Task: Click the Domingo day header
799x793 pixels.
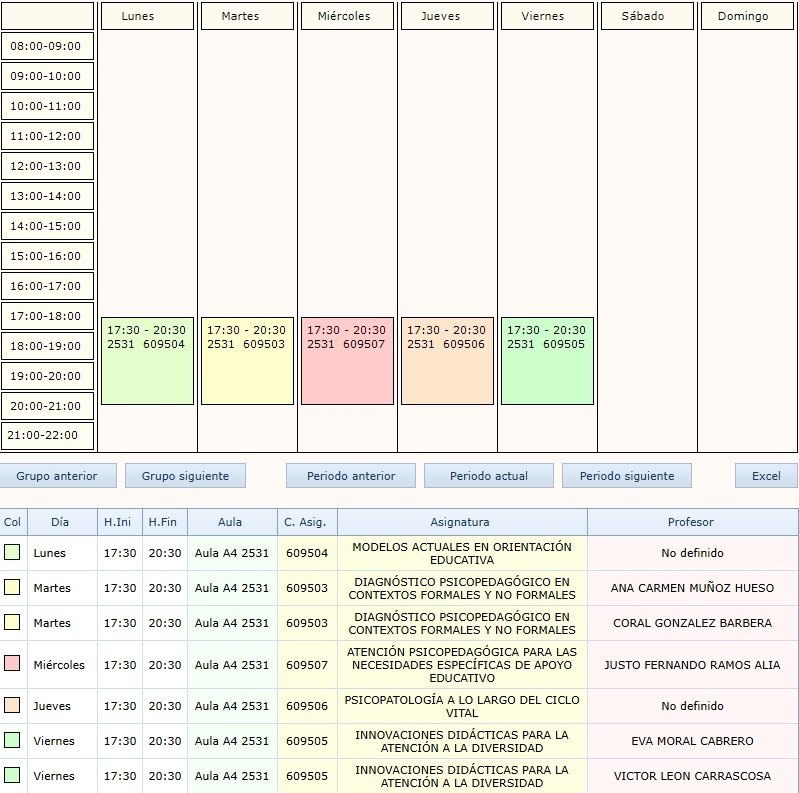Action: coord(747,16)
